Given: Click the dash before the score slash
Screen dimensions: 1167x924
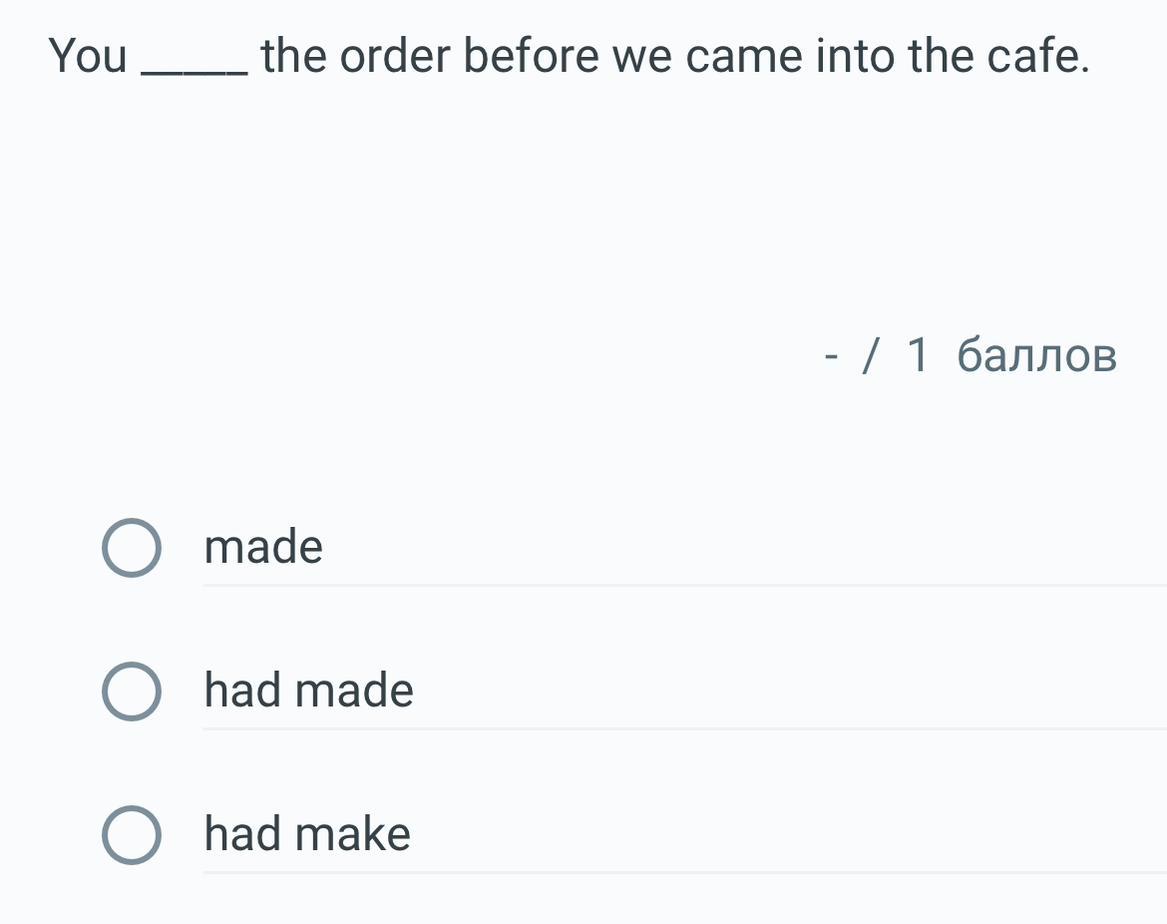Looking at the screenshot, I should click(x=831, y=356).
